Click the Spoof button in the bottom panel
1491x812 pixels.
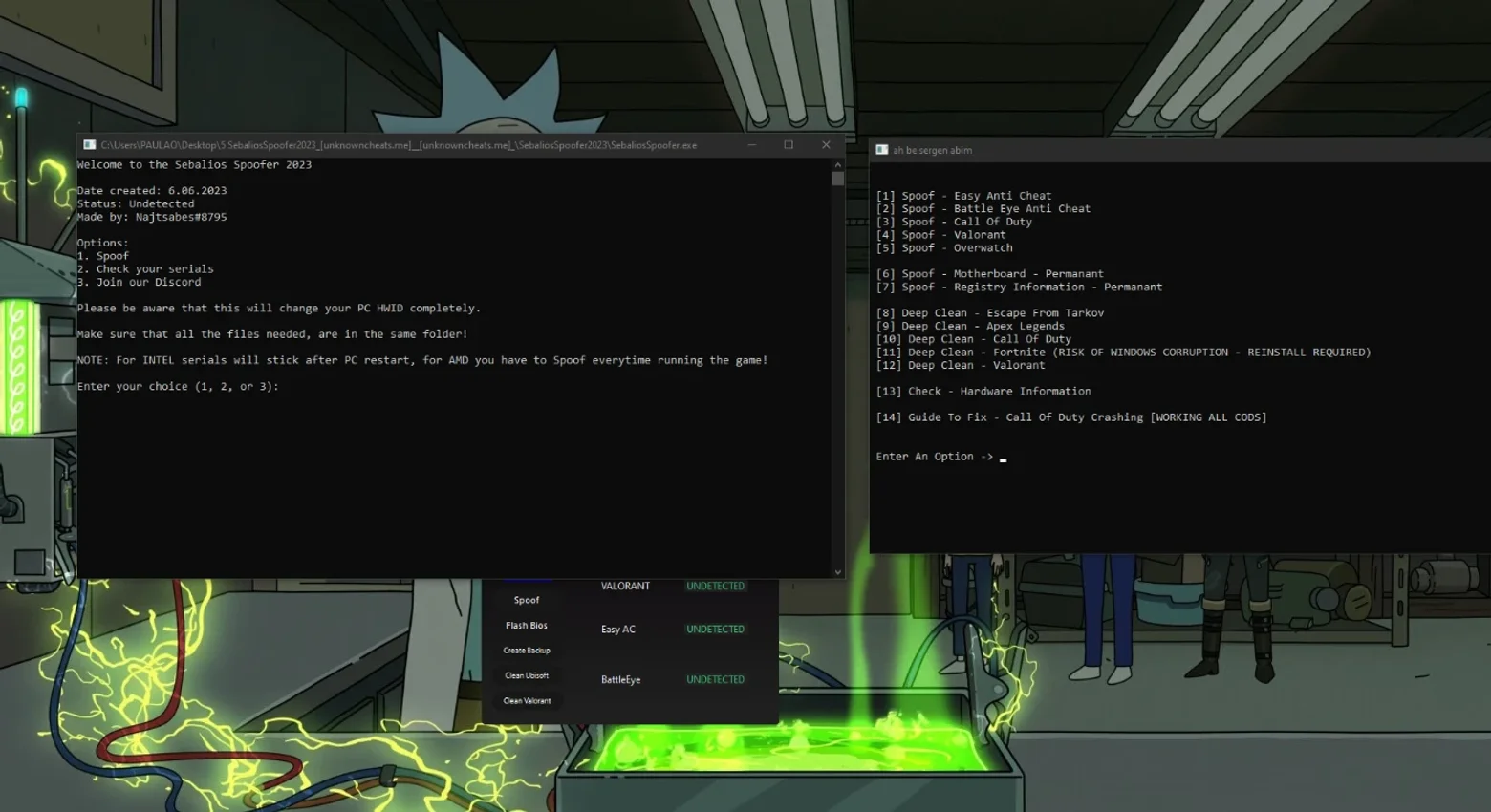click(x=527, y=600)
